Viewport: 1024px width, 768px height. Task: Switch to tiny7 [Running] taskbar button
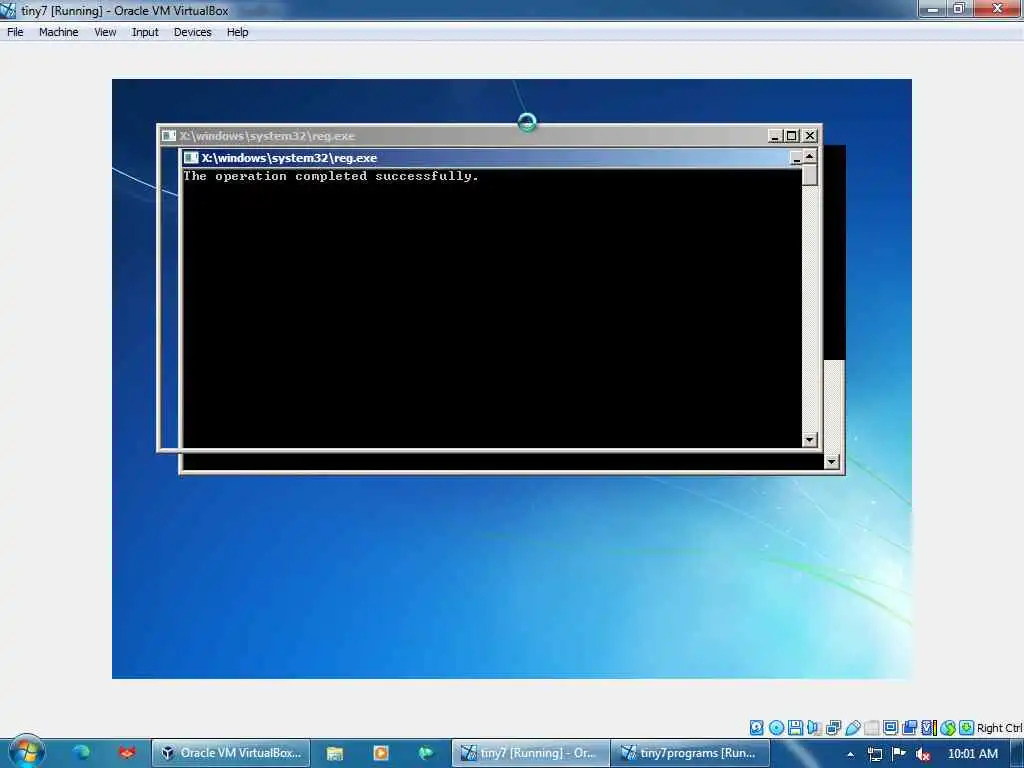[x=530, y=753]
